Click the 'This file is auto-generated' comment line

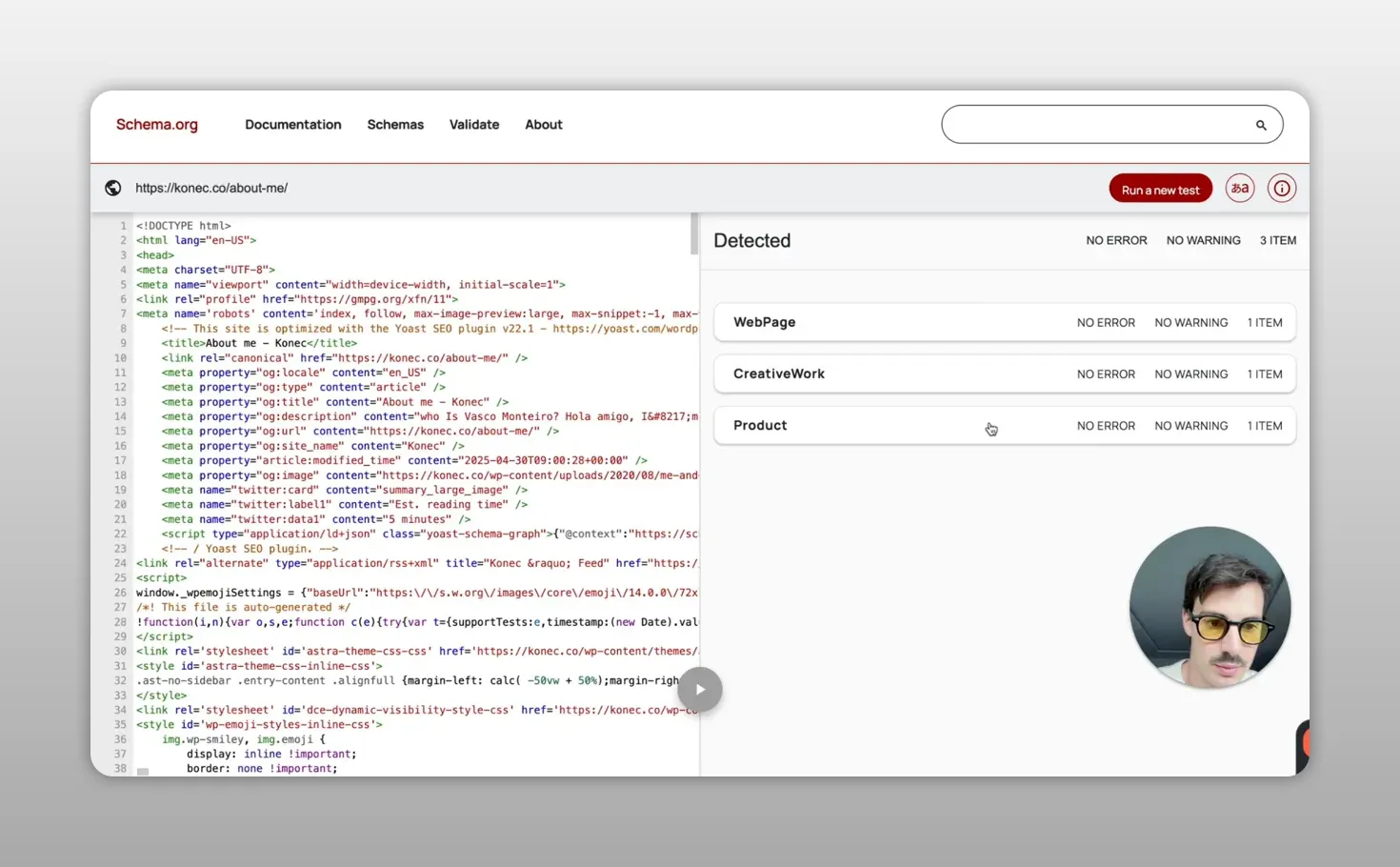pyautogui.click(x=244, y=607)
